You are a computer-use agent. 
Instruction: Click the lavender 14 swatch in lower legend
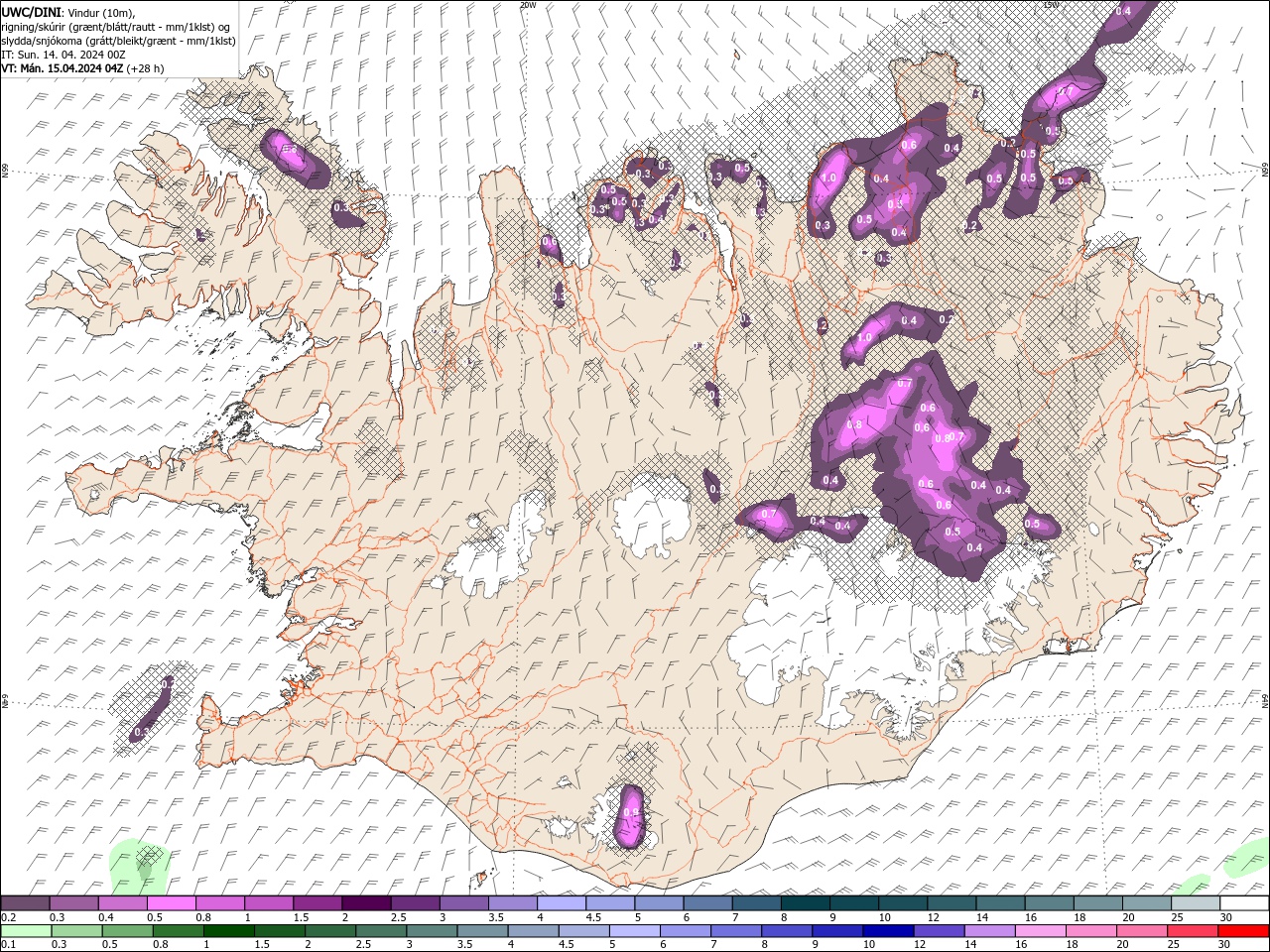click(989, 931)
